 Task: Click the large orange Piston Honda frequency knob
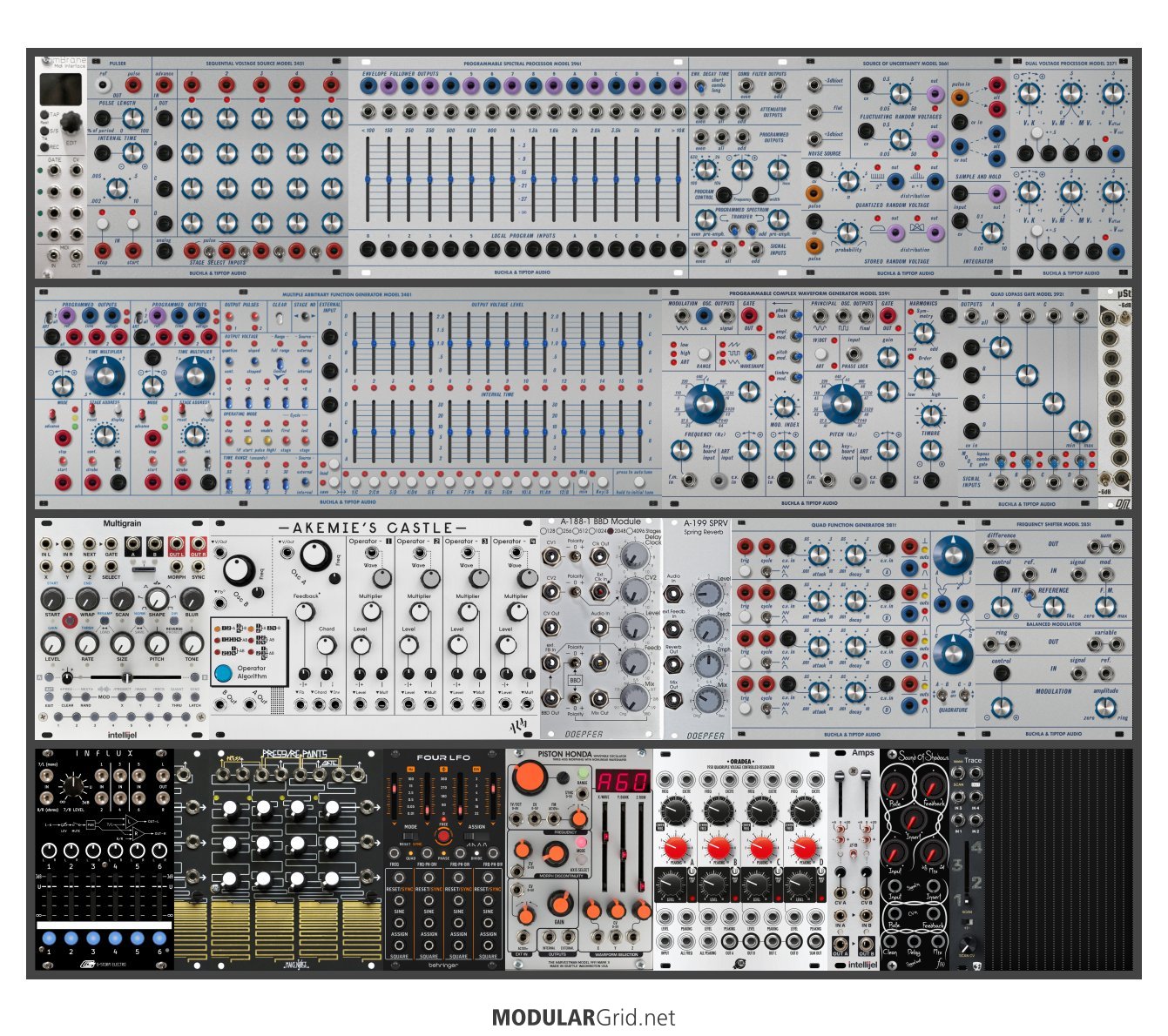click(x=531, y=777)
